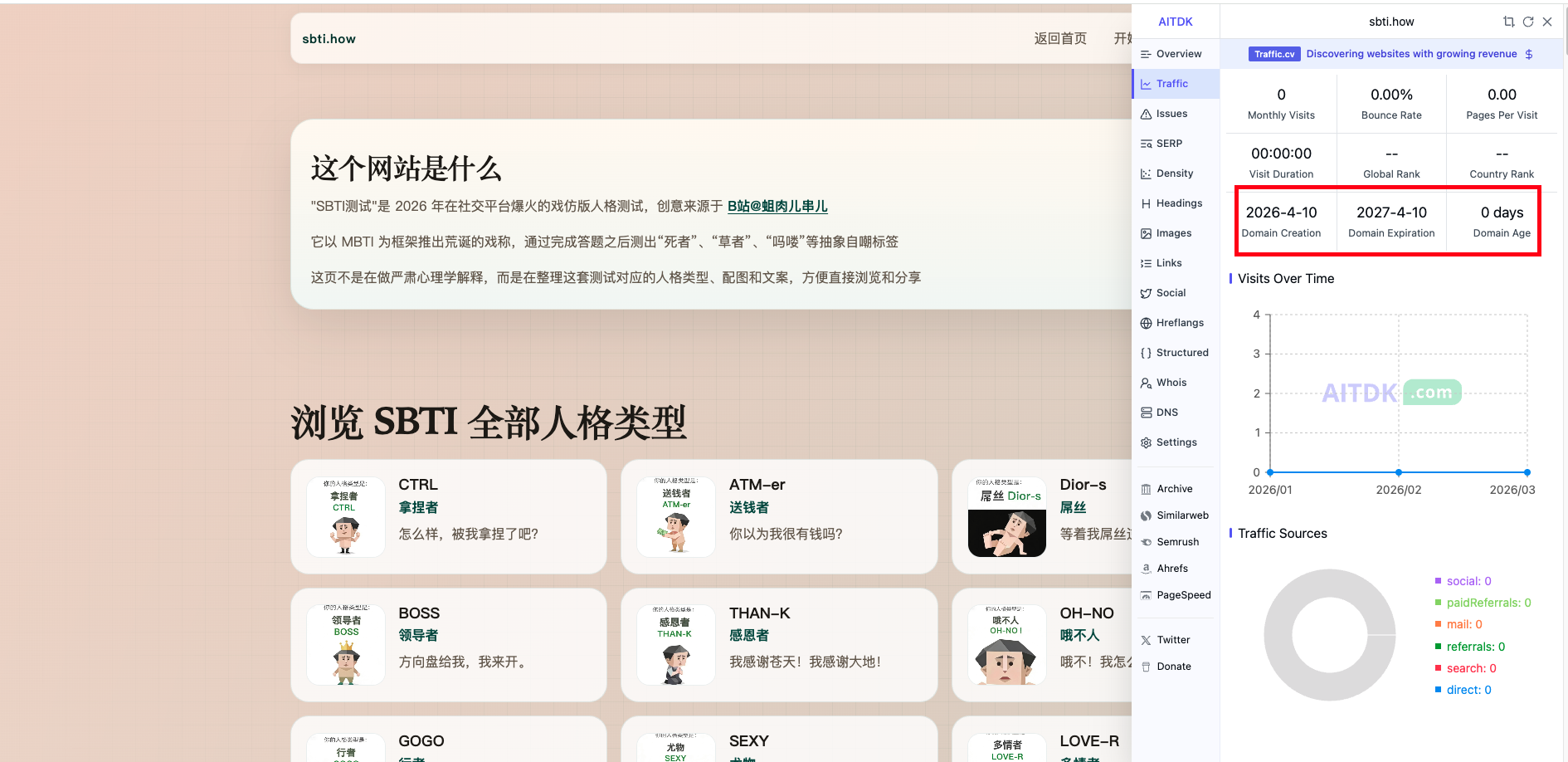Screen dimensions: 1568x762
Task: Switch to the SERP section
Action: [x=1169, y=144]
